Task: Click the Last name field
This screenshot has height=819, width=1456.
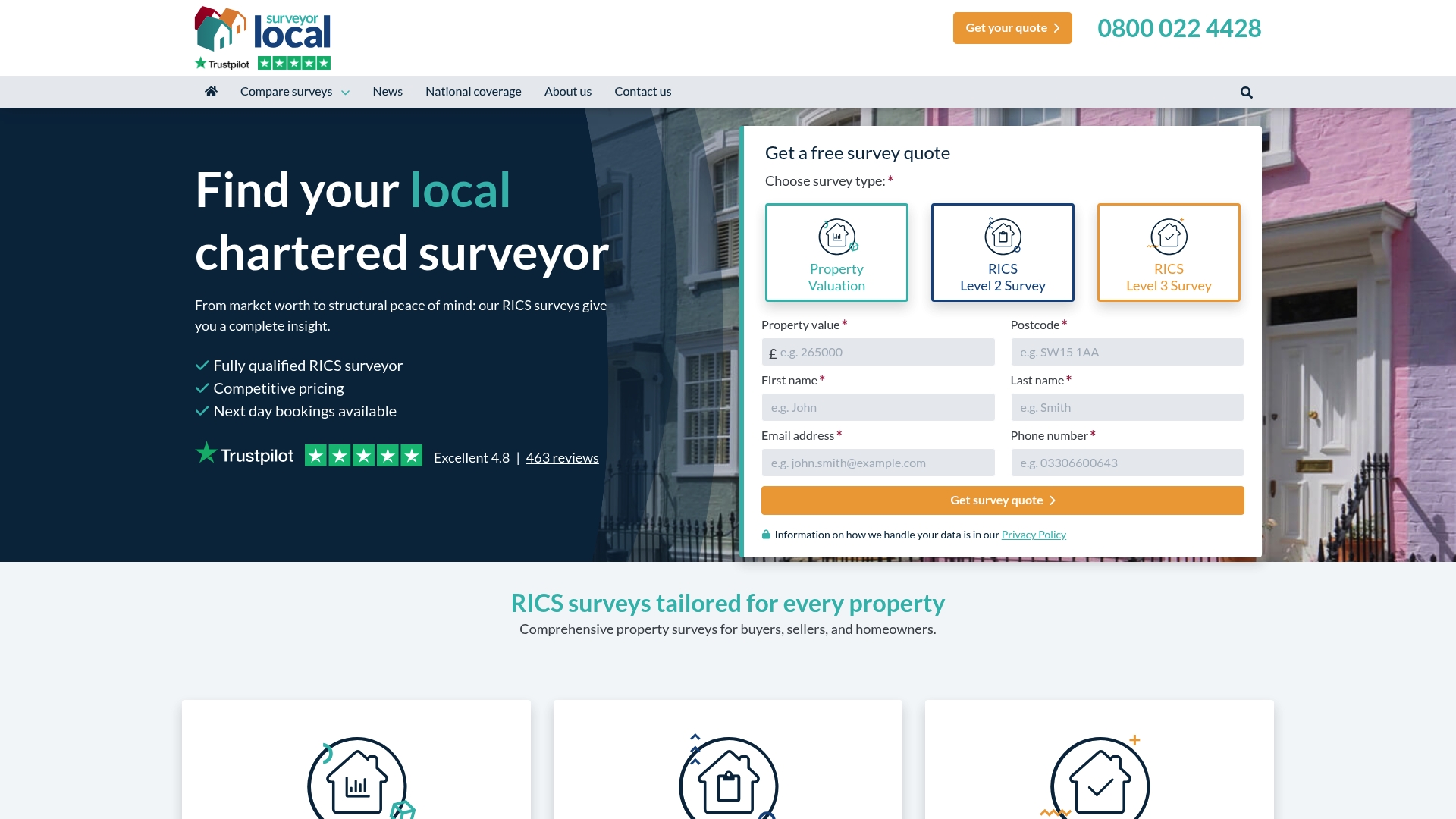Action: click(1127, 407)
